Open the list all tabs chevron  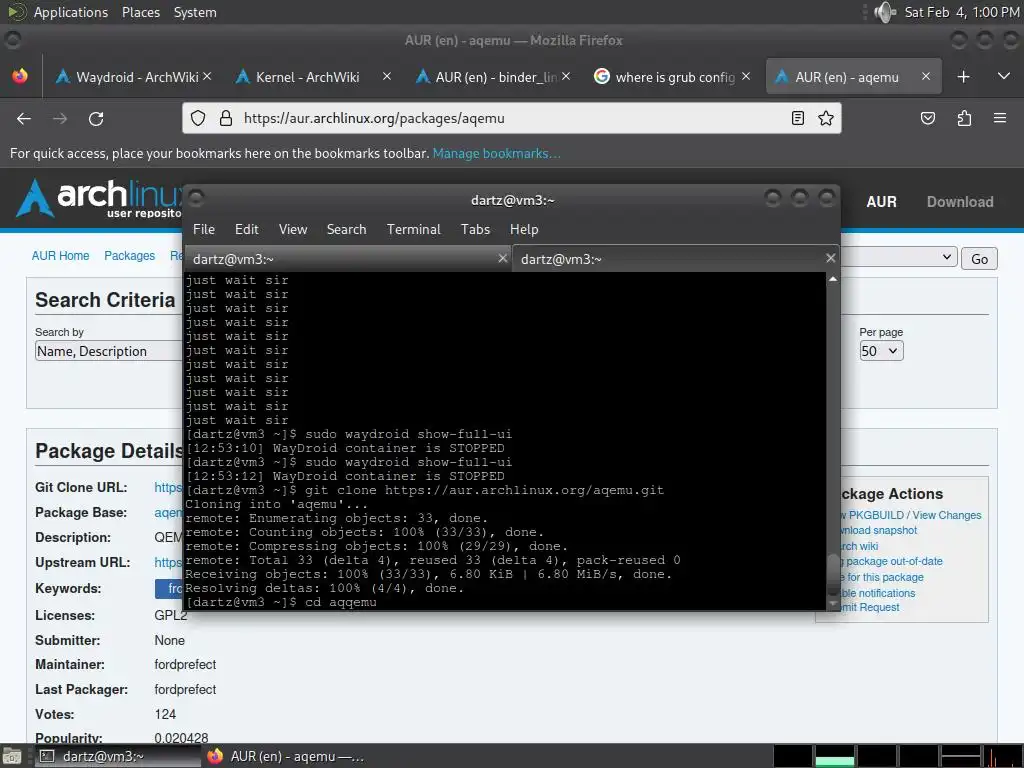coord(1004,76)
